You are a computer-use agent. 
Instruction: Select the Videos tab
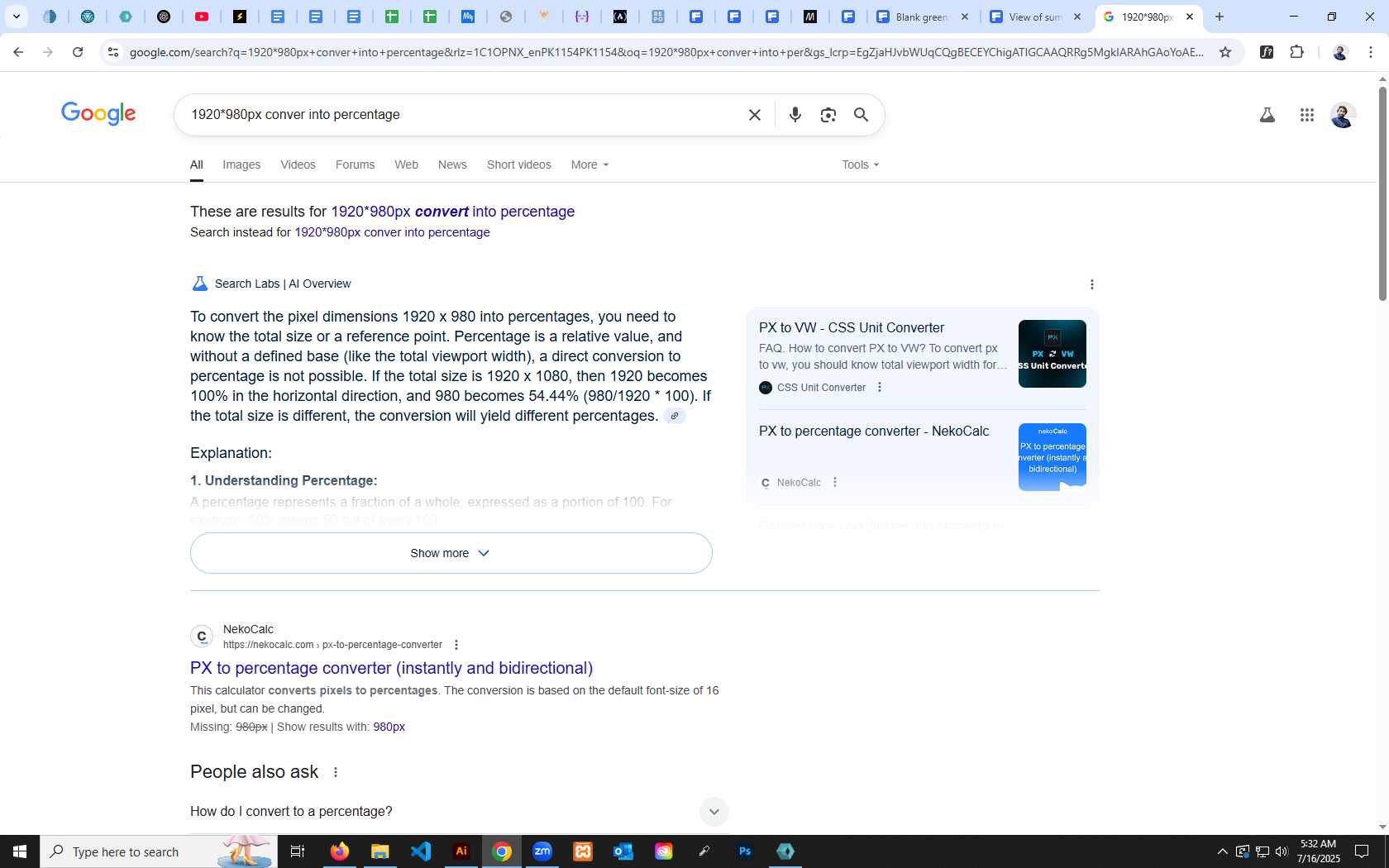pyautogui.click(x=298, y=165)
